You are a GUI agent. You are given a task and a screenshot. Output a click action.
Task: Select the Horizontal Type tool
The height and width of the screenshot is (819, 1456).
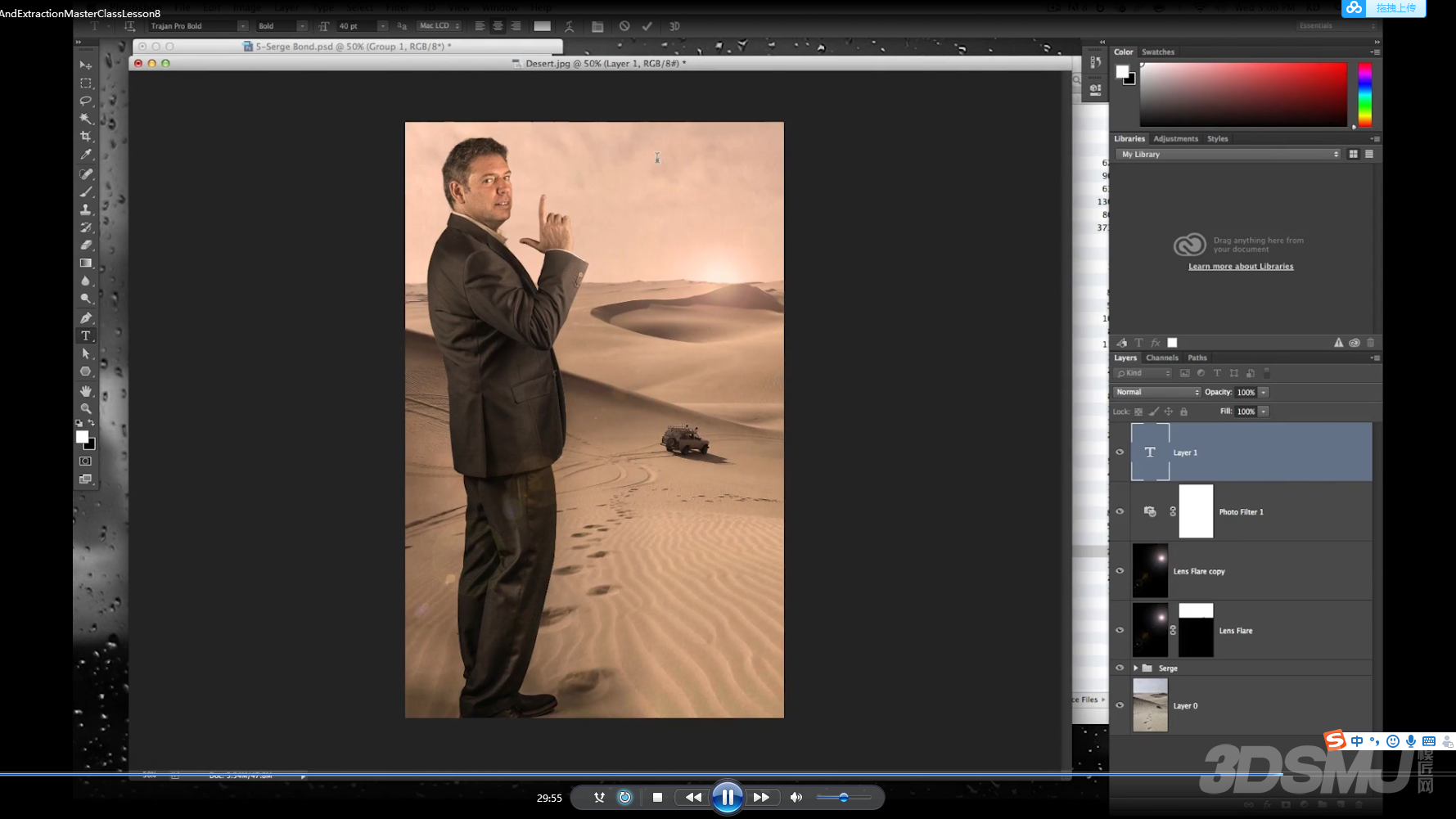tap(85, 335)
